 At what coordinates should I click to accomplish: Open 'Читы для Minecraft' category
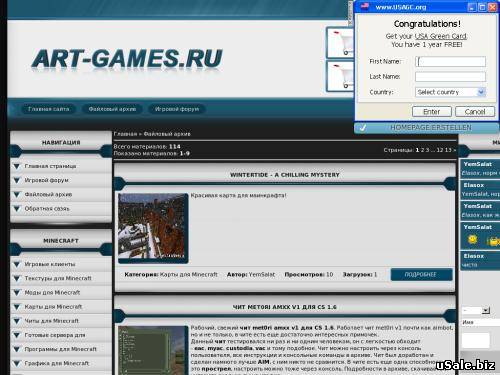52,321
